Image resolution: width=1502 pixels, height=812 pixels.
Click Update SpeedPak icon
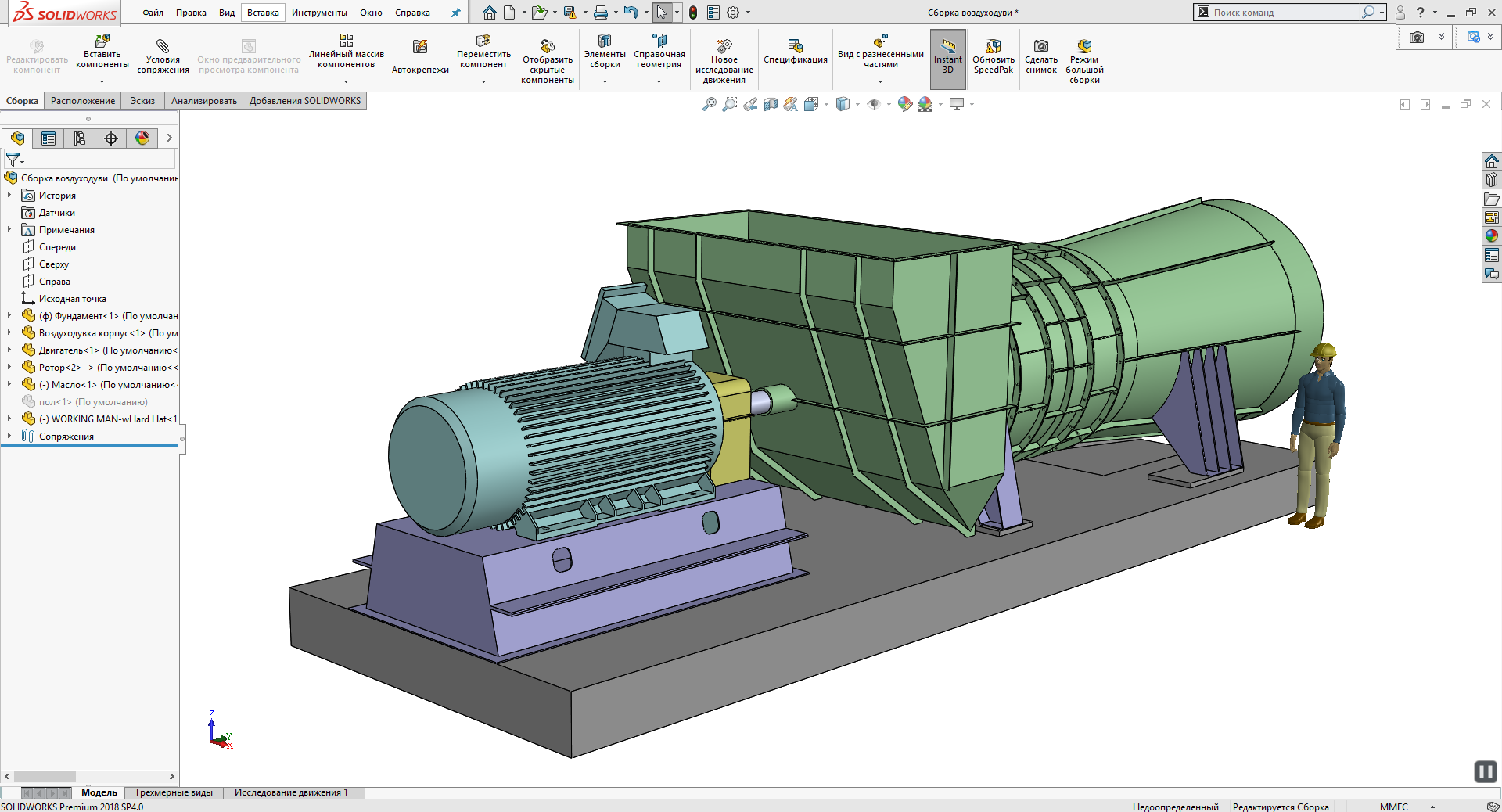click(994, 46)
